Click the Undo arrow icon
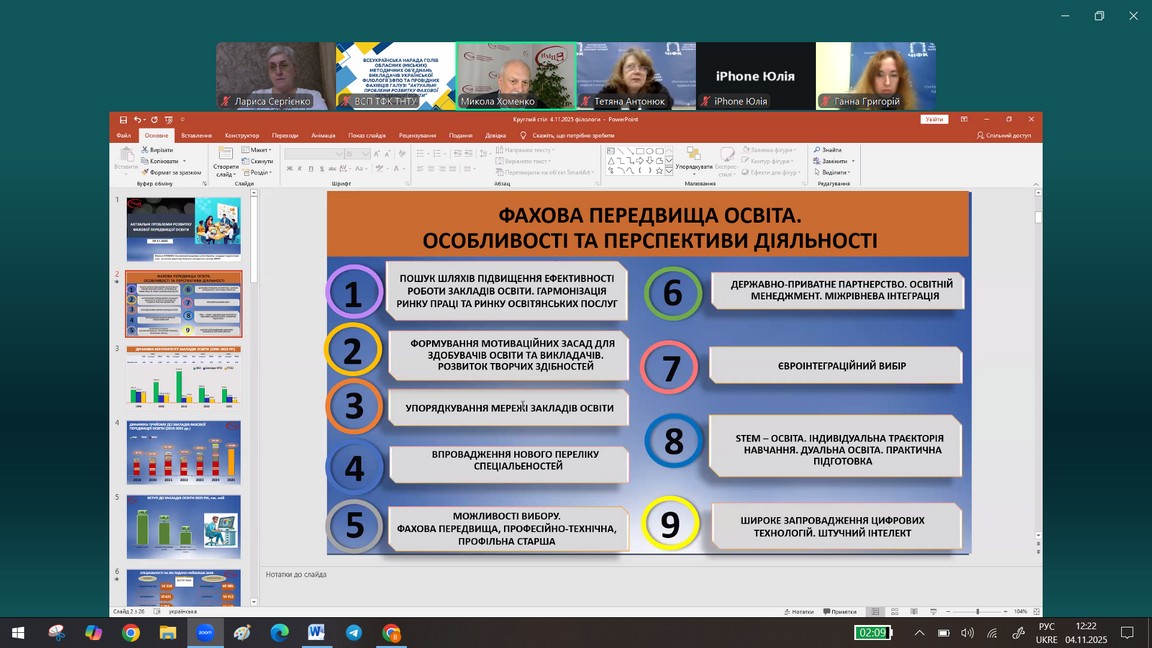Viewport: 1152px width, 648px height. tap(137, 120)
